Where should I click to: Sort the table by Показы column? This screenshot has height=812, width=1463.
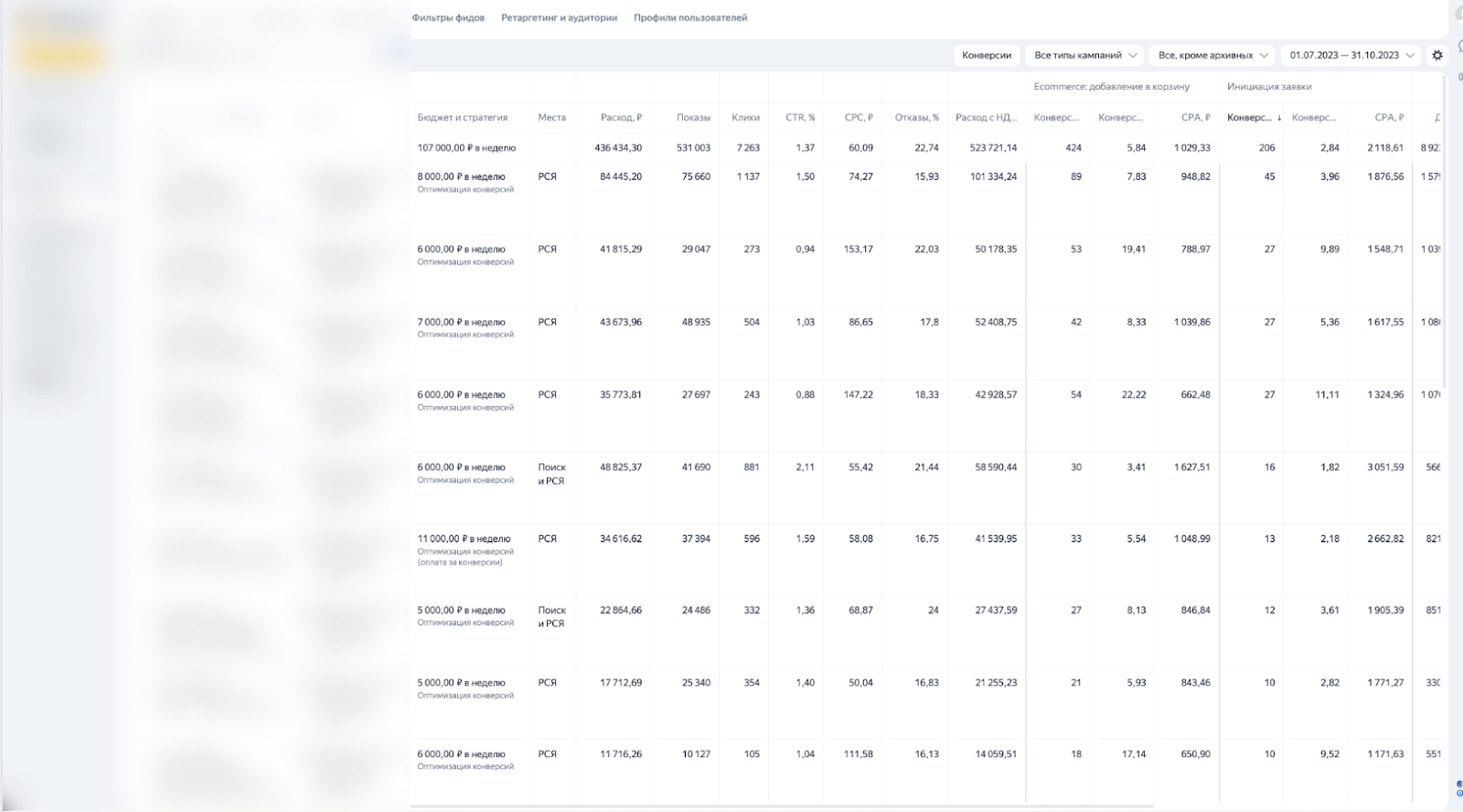tap(693, 117)
